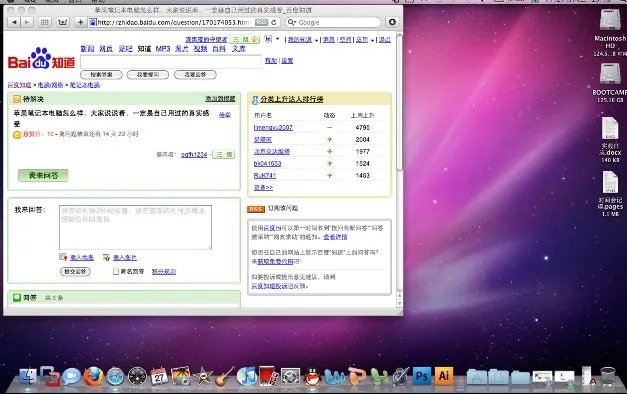Launch Firefox from the Dock
627x394 pixels.
click(x=94, y=376)
